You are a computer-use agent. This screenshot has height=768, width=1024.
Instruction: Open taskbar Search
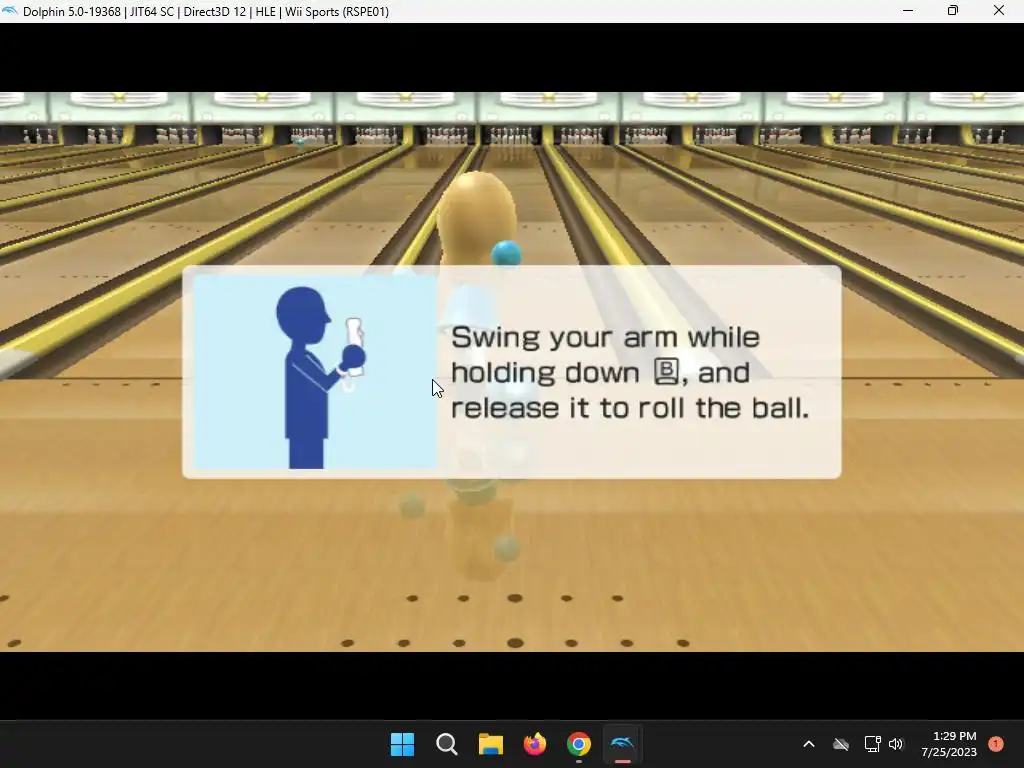coord(447,744)
